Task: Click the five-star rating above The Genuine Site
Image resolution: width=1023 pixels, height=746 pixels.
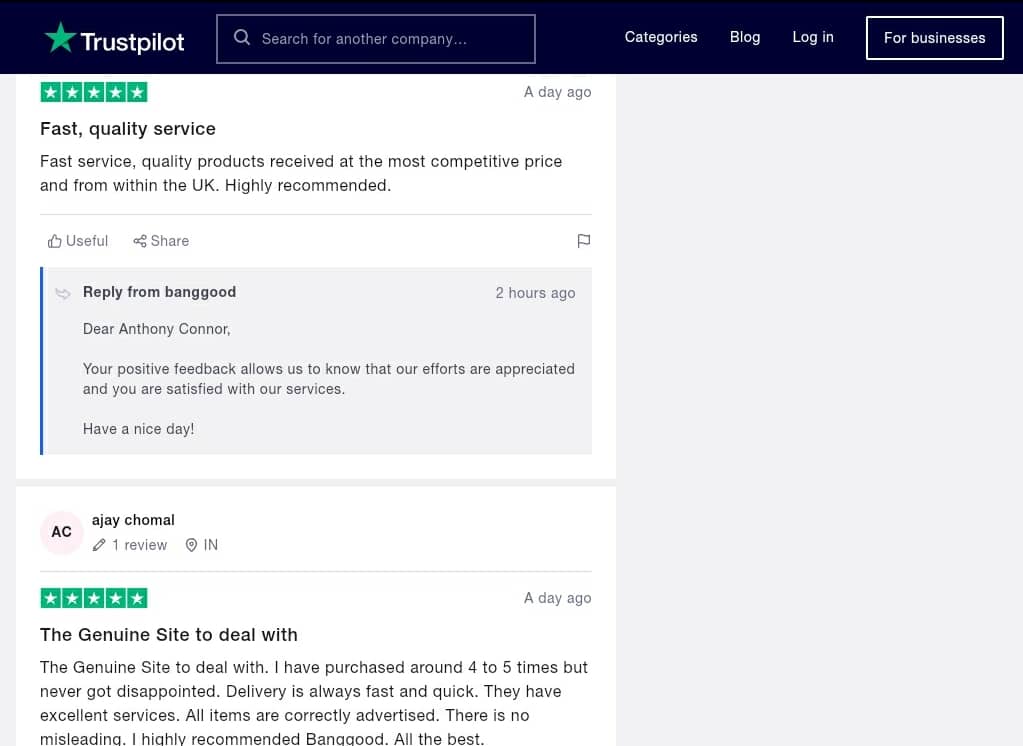Action: (x=94, y=598)
